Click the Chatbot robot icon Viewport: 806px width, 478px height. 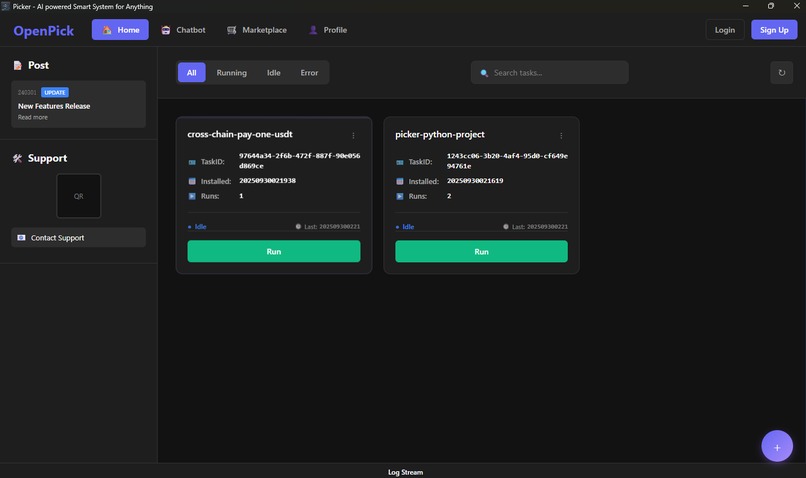pyautogui.click(x=166, y=30)
